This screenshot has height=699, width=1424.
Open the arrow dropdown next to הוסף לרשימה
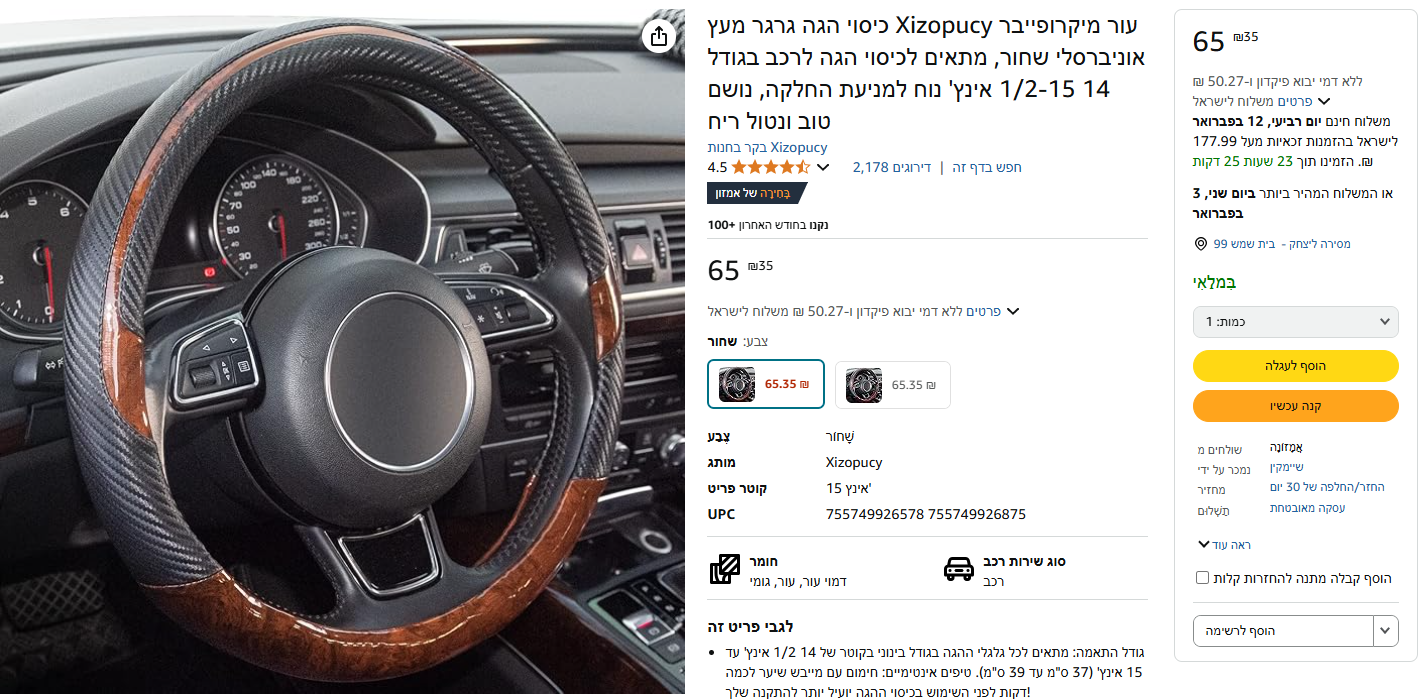click(x=1386, y=631)
